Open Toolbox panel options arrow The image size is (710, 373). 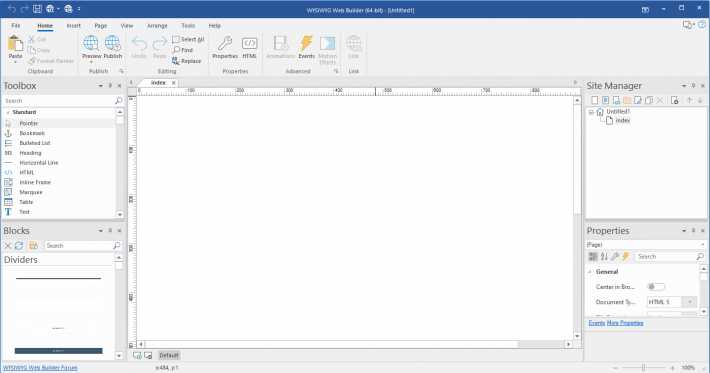(101, 86)
